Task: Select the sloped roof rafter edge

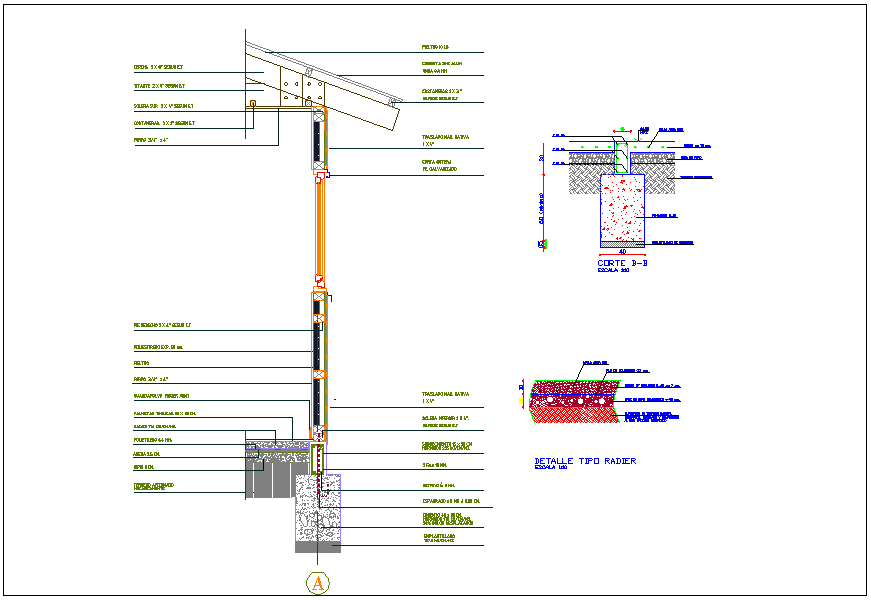Action: click(x=350, y=105)
